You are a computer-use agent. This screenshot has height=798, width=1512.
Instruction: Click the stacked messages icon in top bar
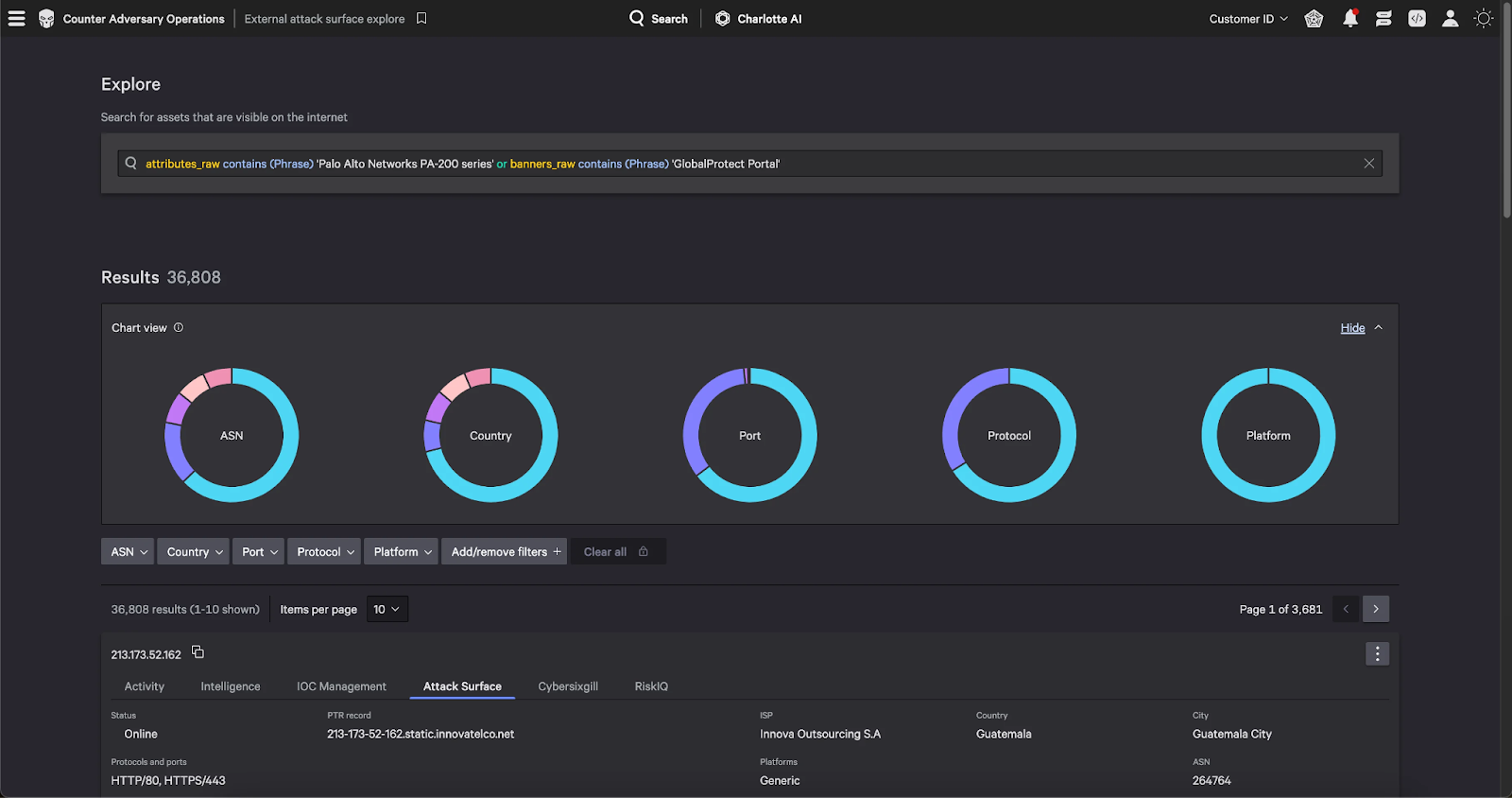(x=1383, y=19)
